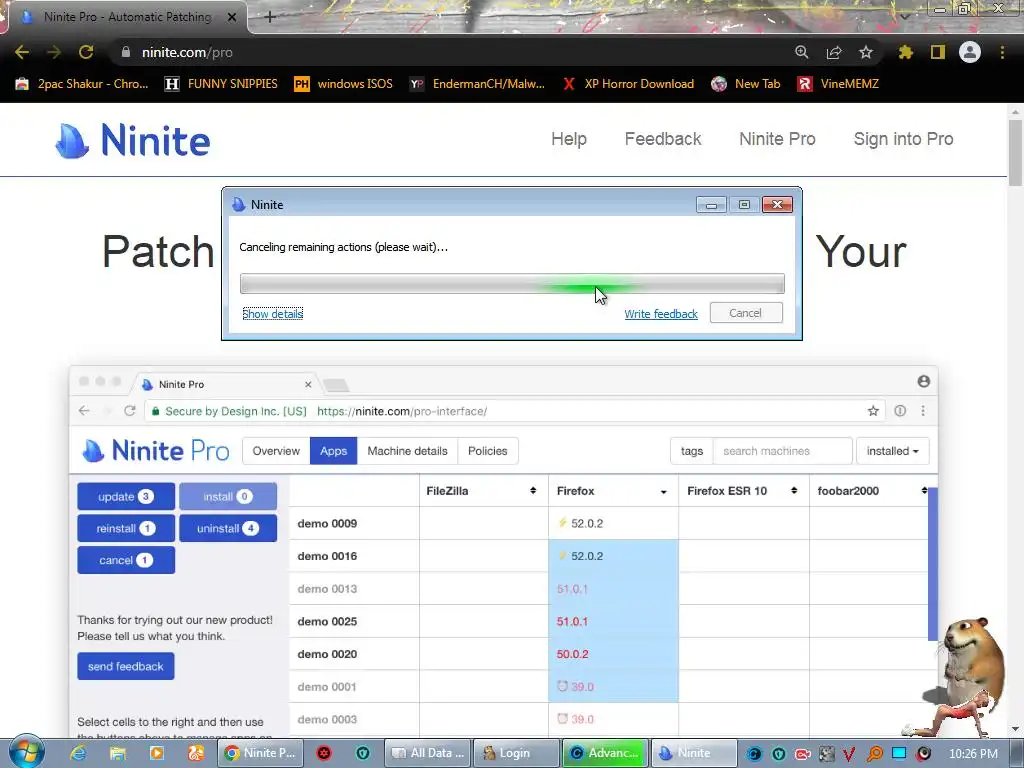Open the FUNNY SNIPPIES bookmark
Screen dimensions: 1024x768
coord(221,84)
